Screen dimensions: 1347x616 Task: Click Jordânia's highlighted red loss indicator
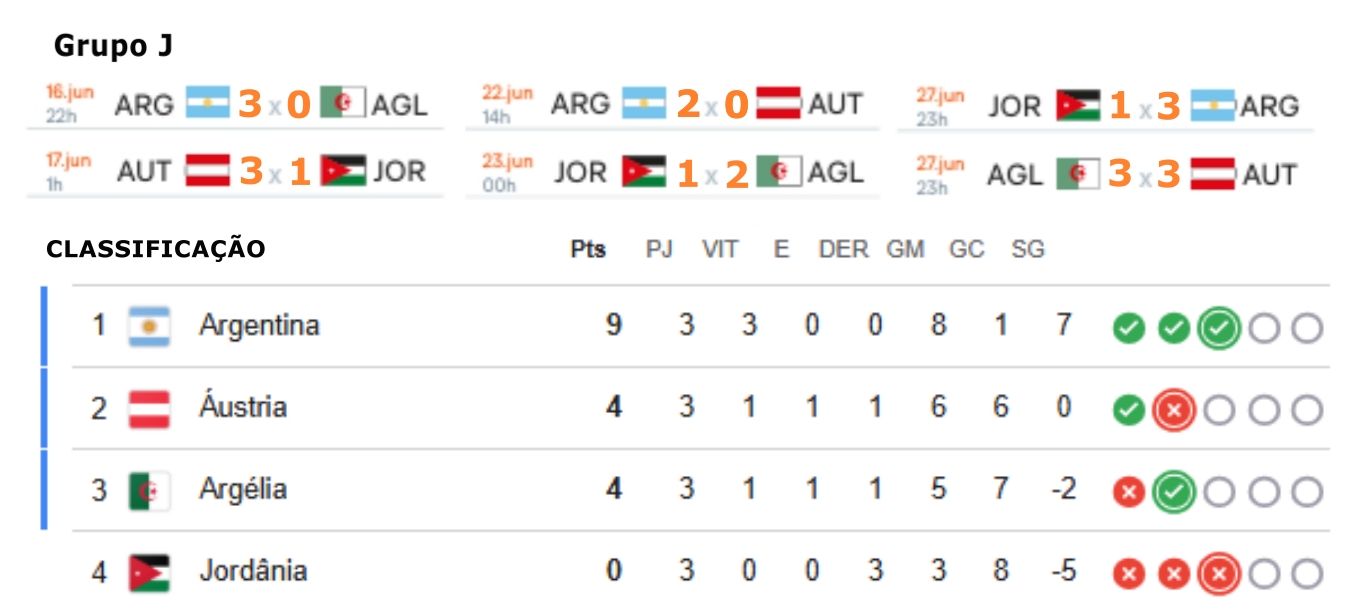click(x=1219, y=574)
